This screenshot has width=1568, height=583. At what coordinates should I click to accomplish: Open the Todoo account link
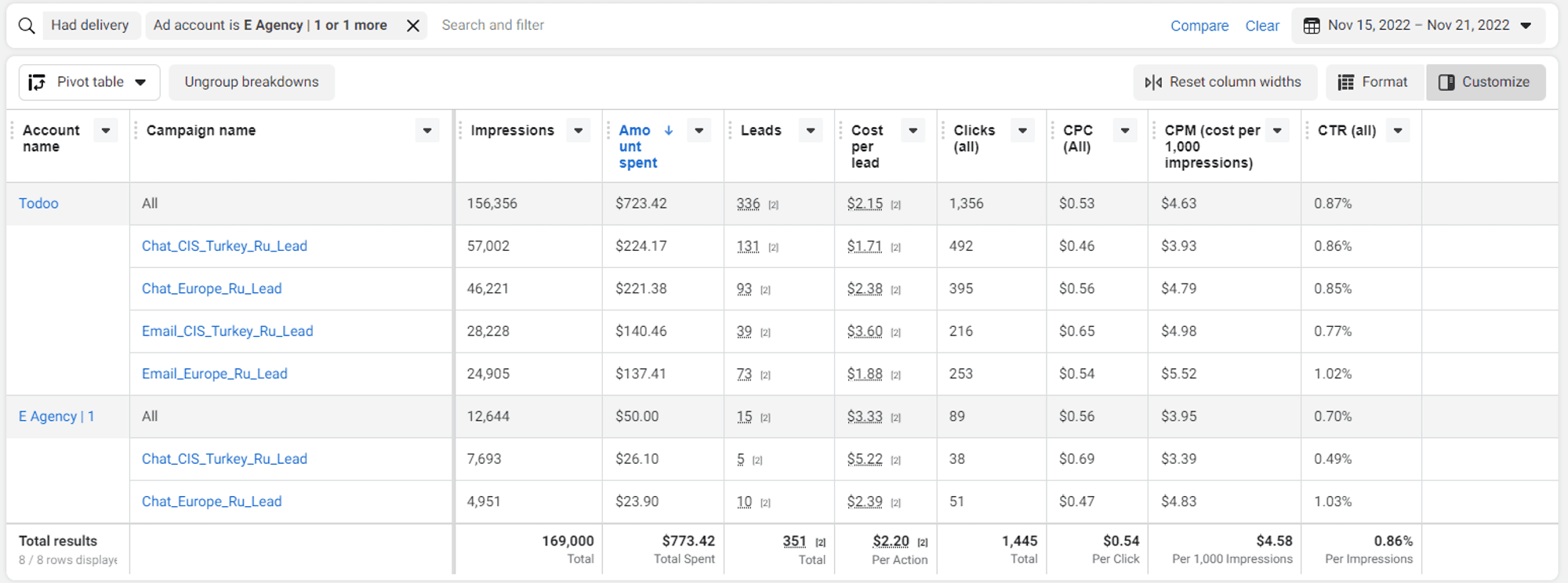coord(38,204)
